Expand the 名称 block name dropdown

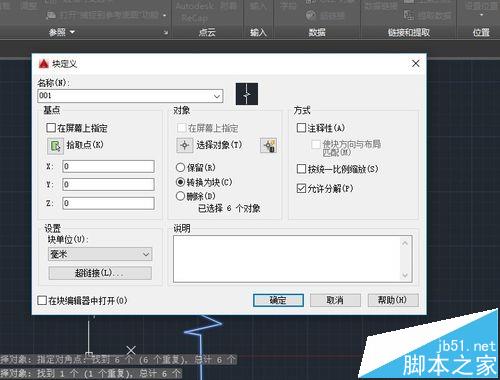pyautogui.click(x=217, y=96)
